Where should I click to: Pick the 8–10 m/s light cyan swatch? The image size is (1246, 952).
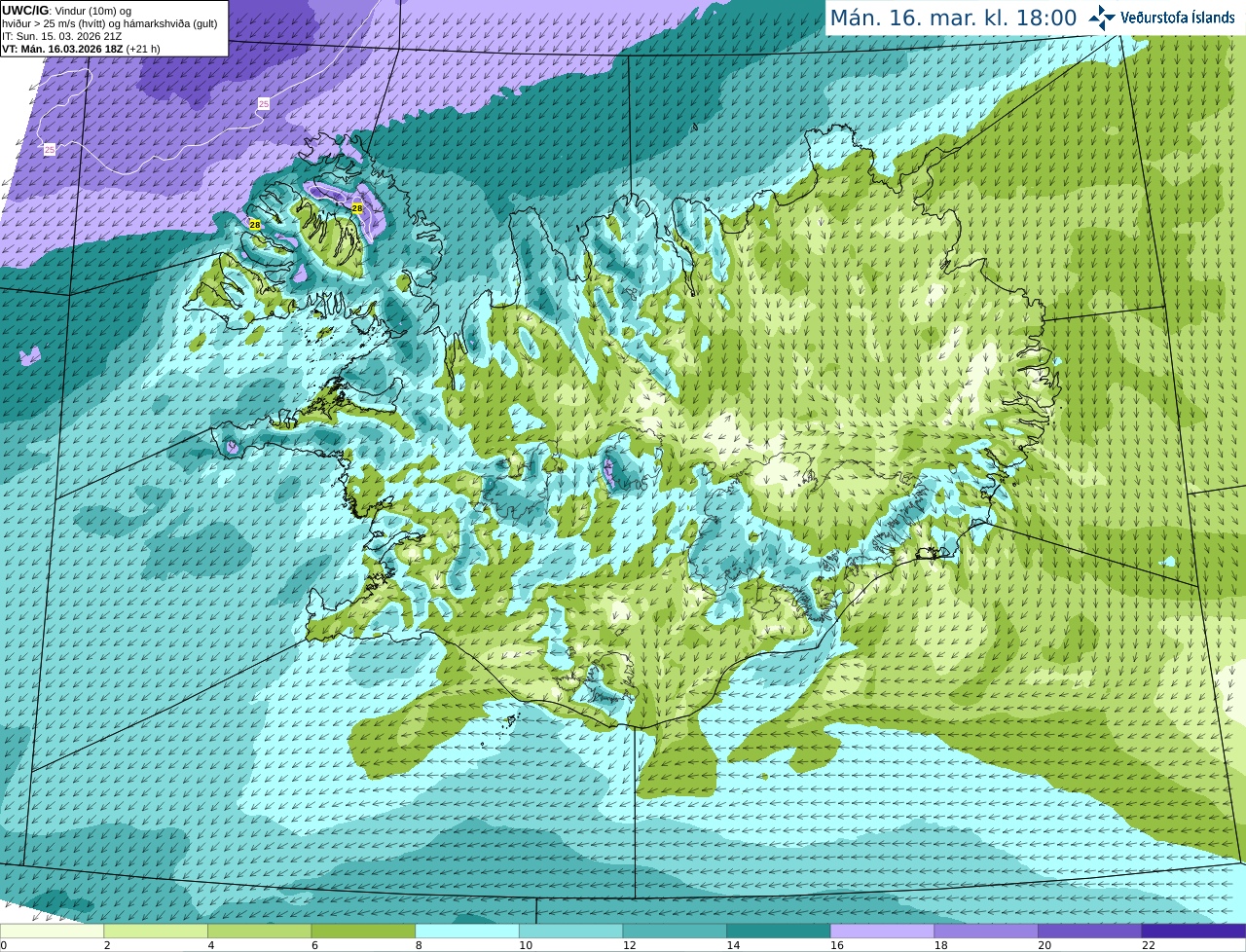tap(467, 931)
